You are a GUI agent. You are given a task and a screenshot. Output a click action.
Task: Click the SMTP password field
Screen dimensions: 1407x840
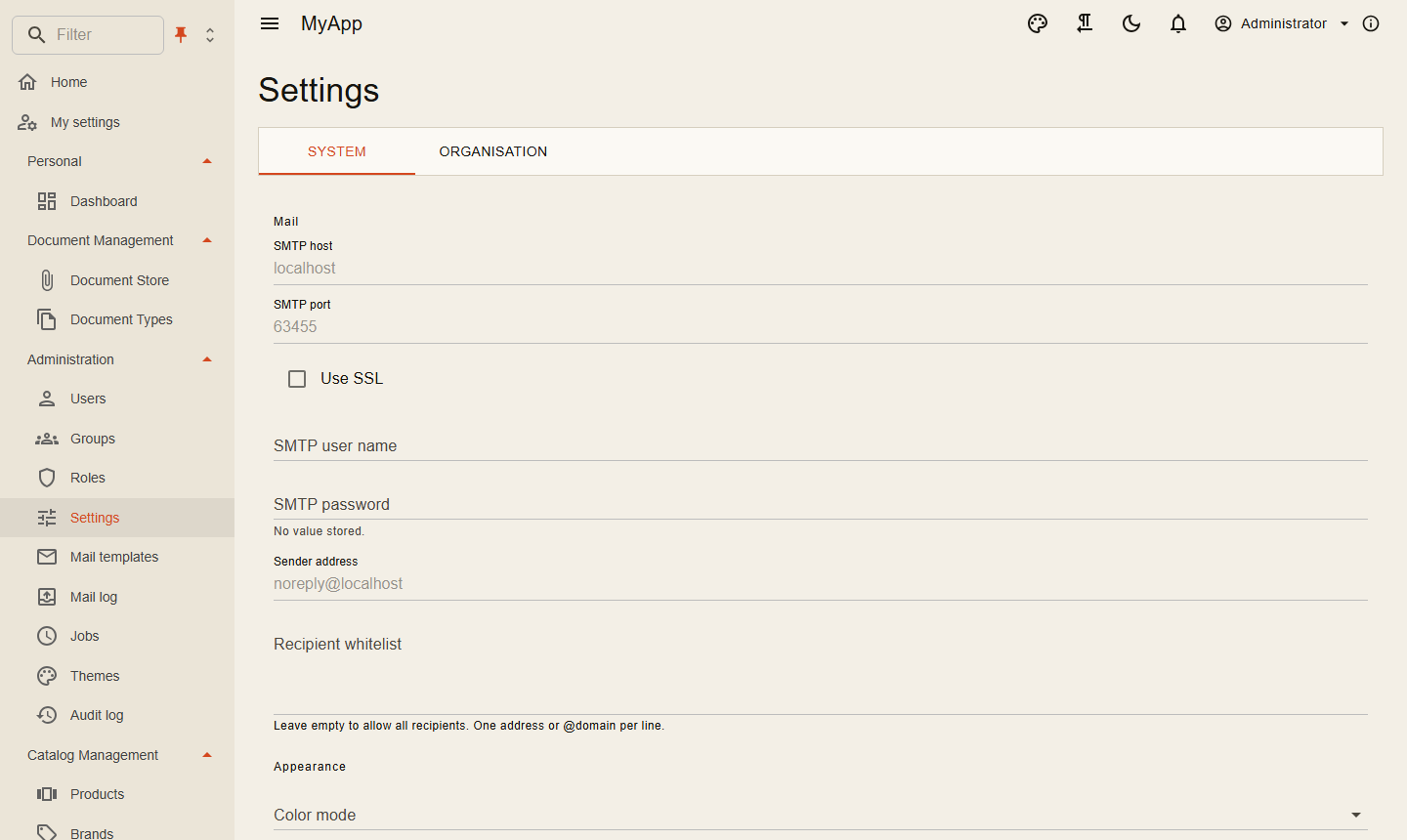[821, 504]
